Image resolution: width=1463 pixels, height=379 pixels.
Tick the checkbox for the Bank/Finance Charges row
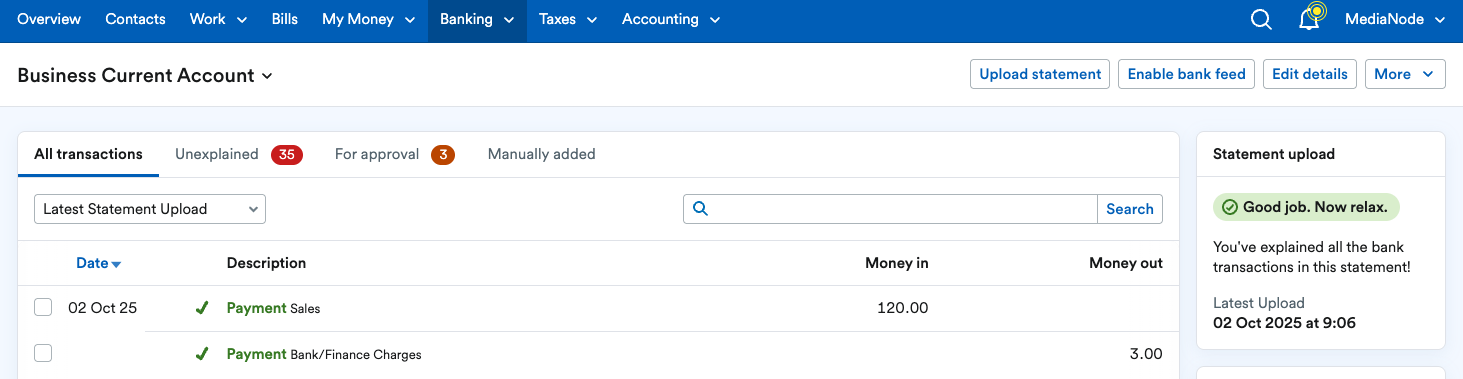pos(43,353)
